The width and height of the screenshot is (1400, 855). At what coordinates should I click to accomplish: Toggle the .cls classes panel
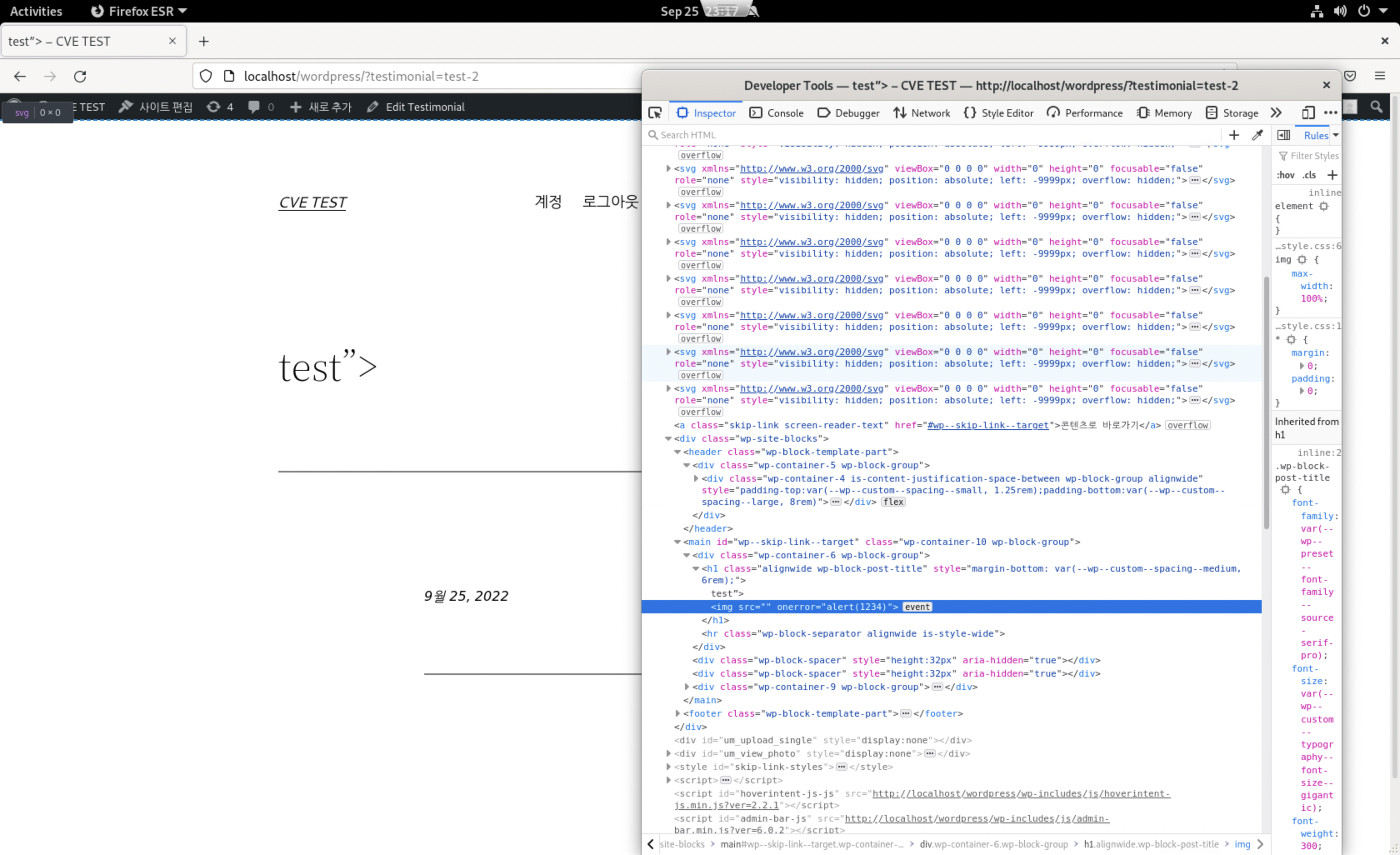(1310, 175)
